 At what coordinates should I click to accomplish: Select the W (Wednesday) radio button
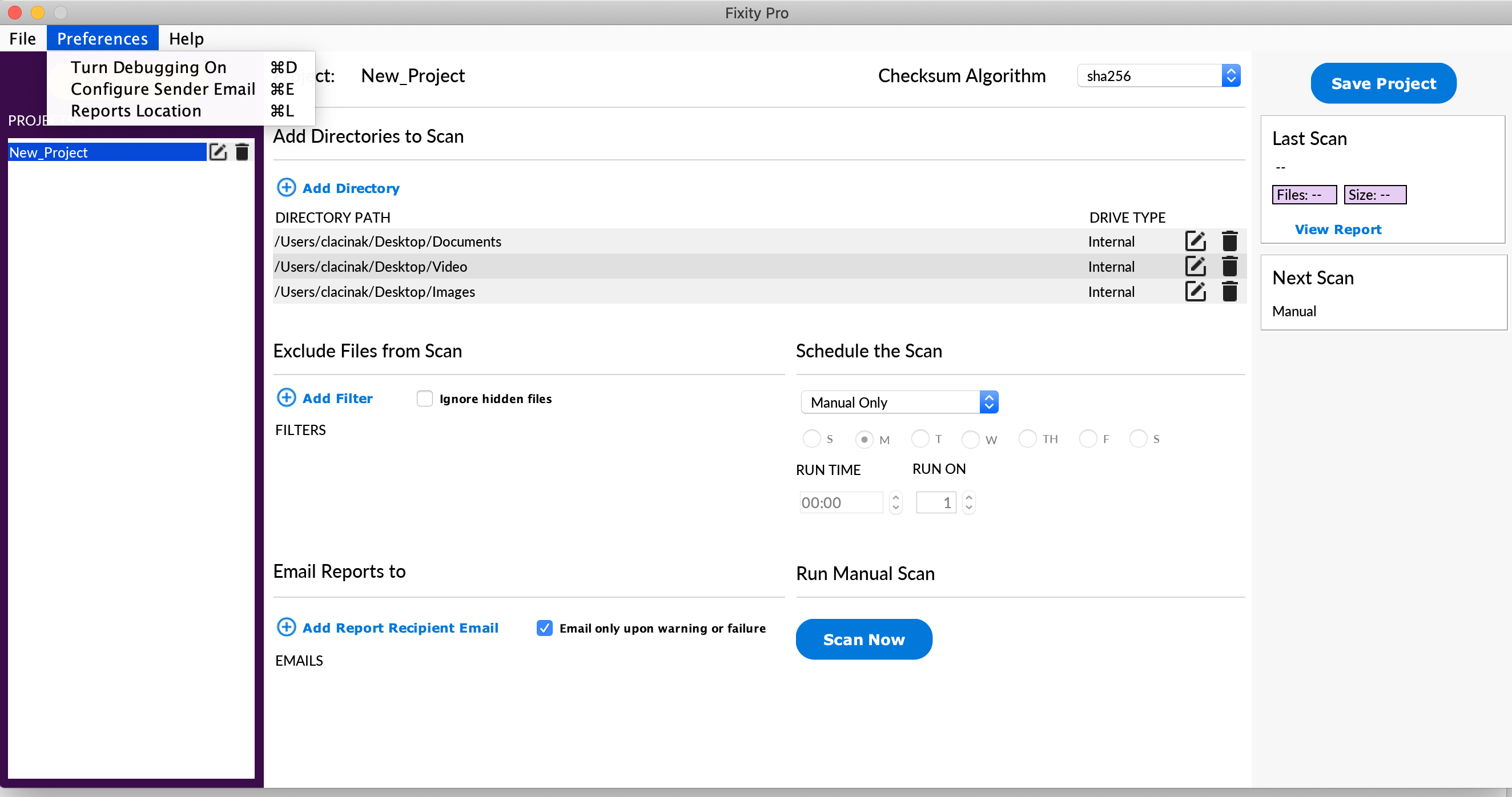pyautogui.click(x=970, y=439)
